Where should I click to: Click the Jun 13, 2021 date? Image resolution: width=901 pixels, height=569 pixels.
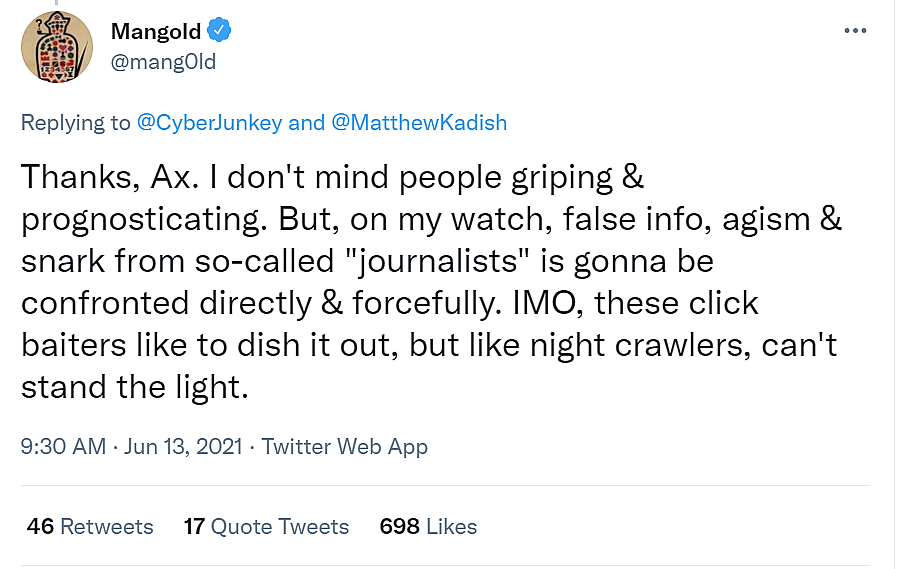click(x=183, y=447)
